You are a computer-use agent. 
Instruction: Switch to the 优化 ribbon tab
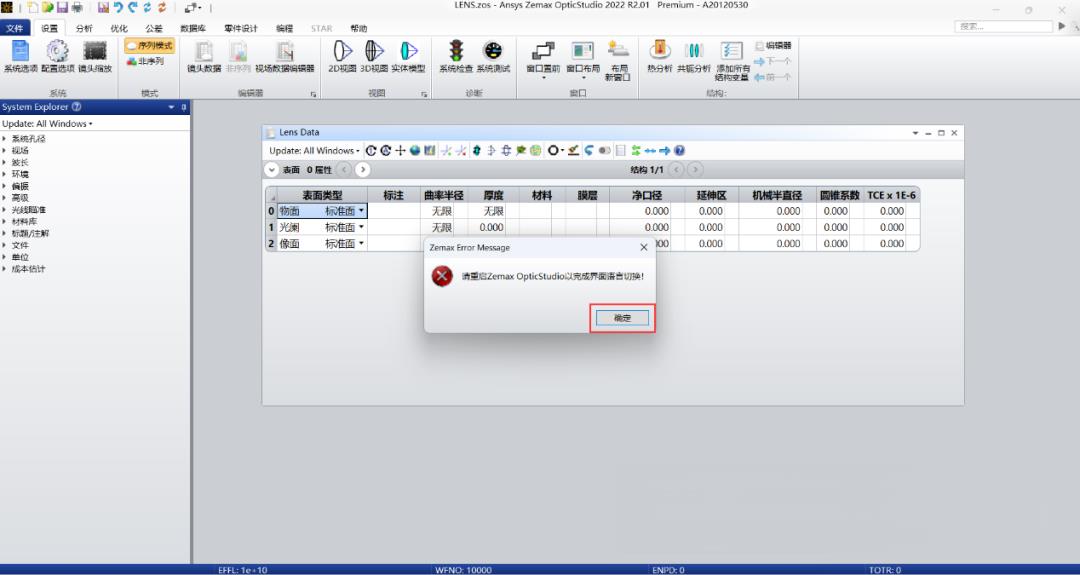pos(119,28)
